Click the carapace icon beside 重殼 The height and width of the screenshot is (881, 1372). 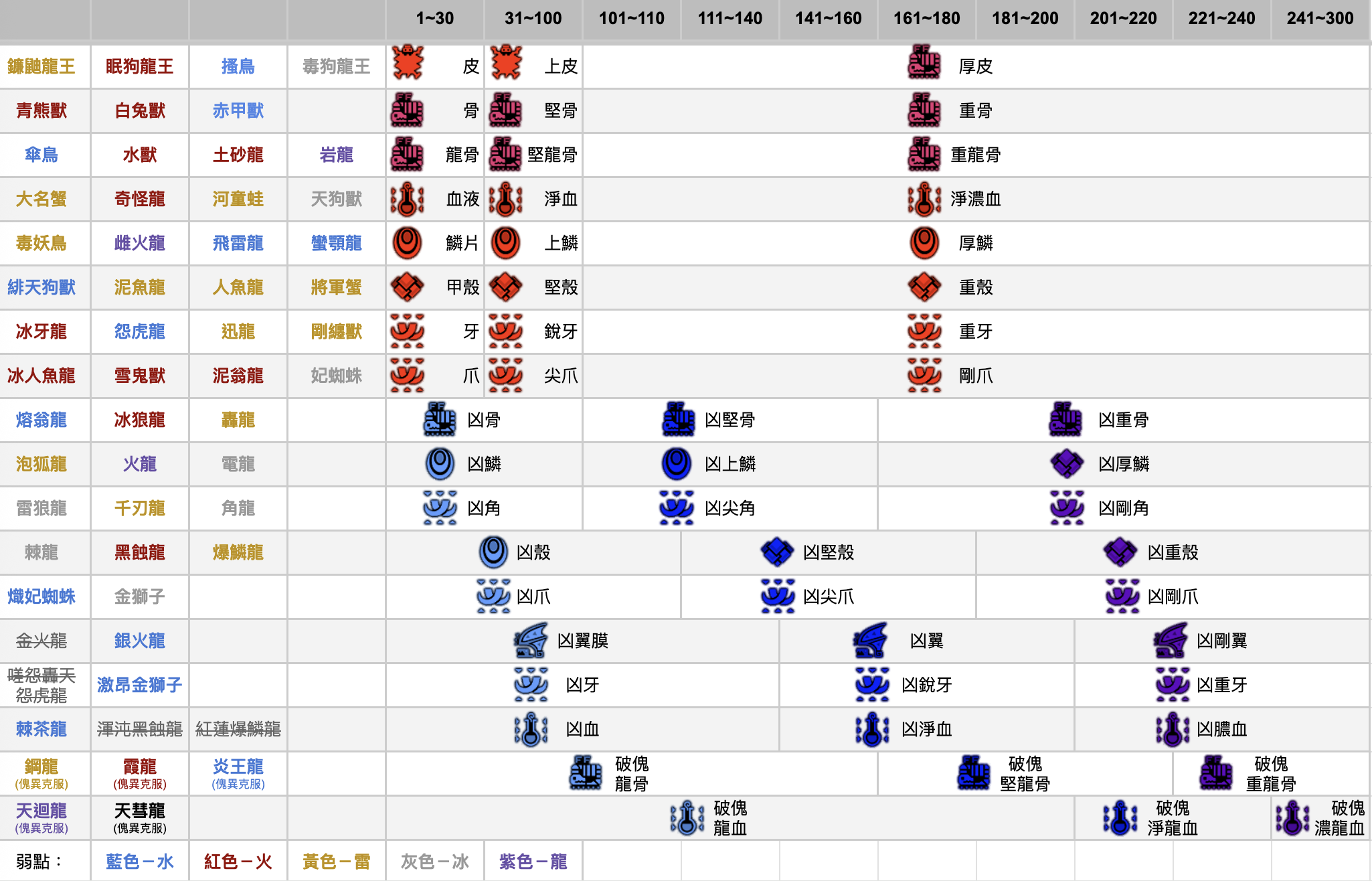tap(924, 287)
